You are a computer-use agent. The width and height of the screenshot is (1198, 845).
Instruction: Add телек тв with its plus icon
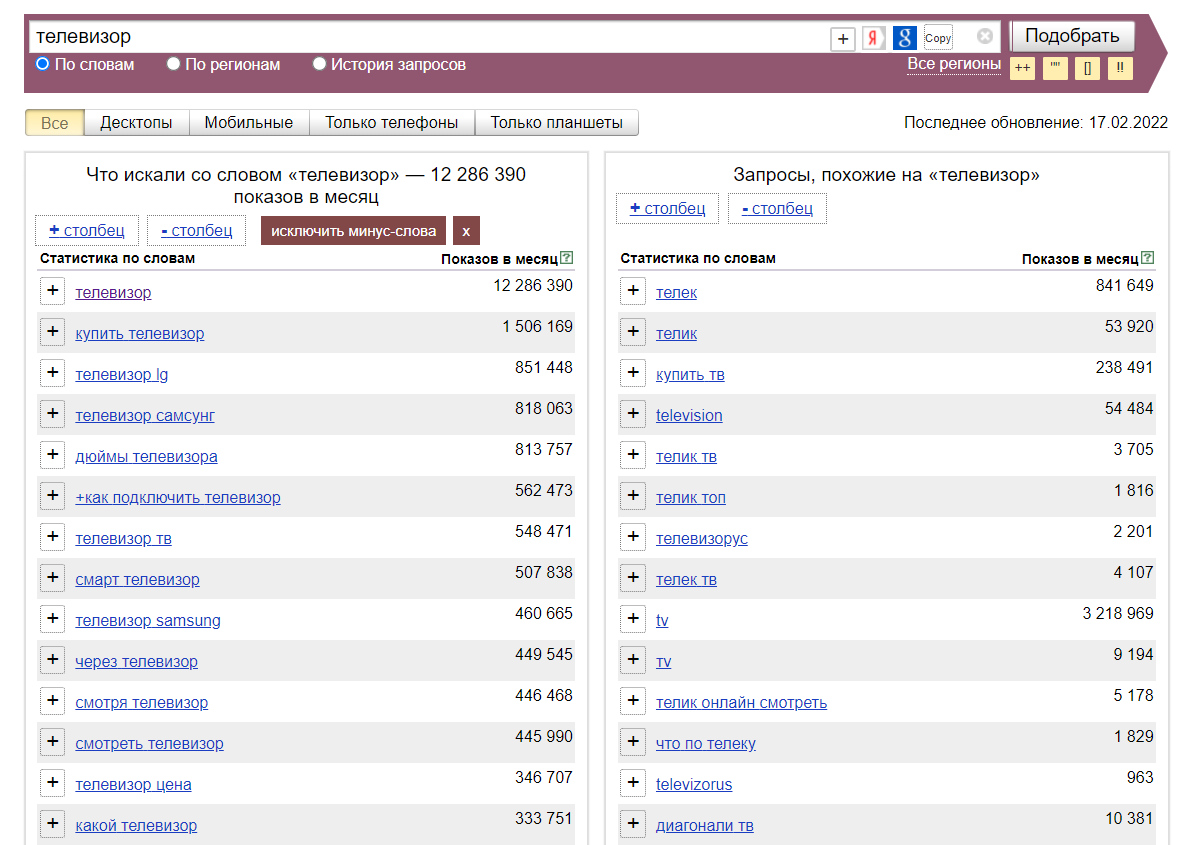(x=633, y=578)
